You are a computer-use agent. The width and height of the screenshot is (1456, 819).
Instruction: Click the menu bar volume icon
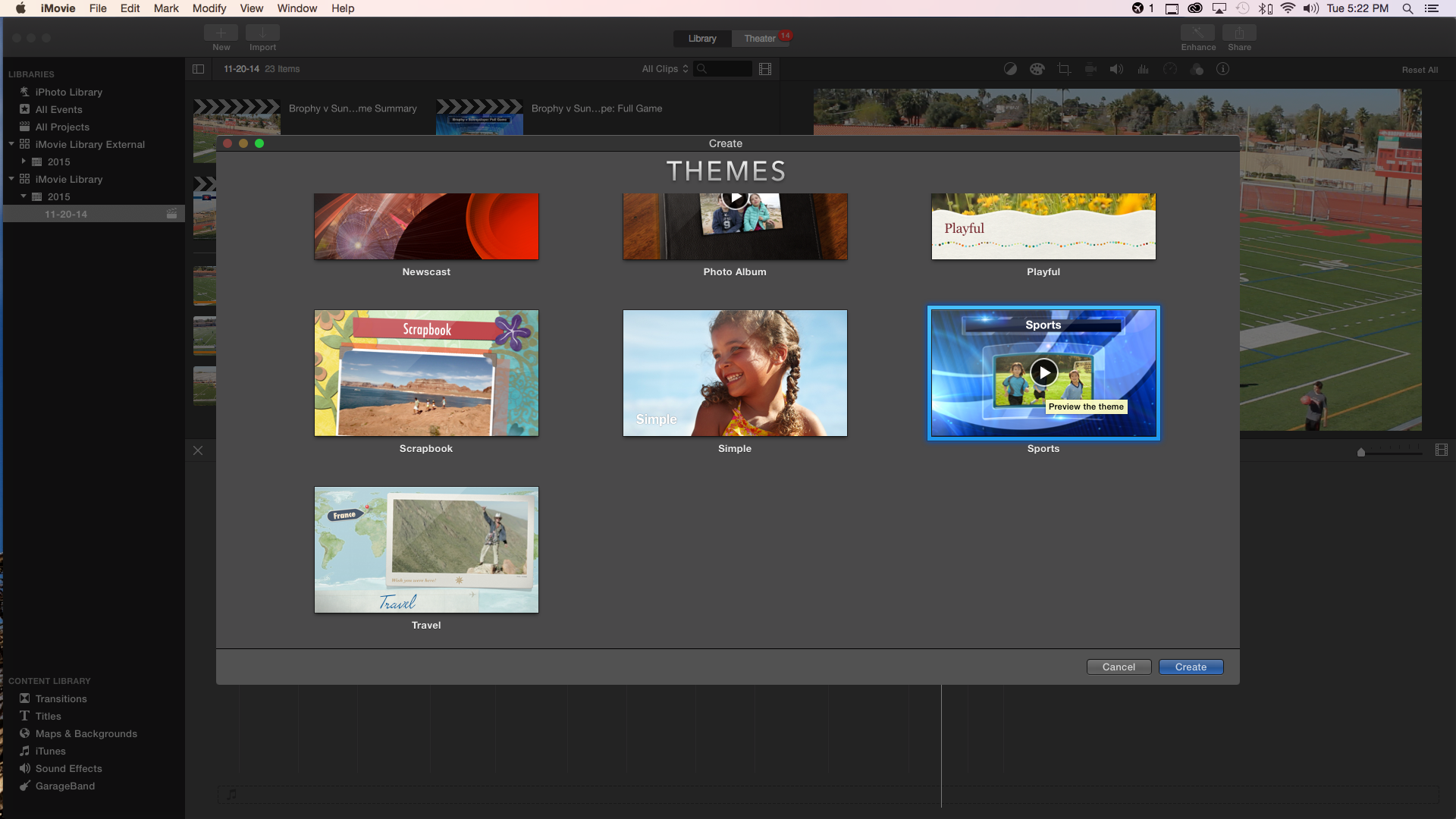[1310, 8]
